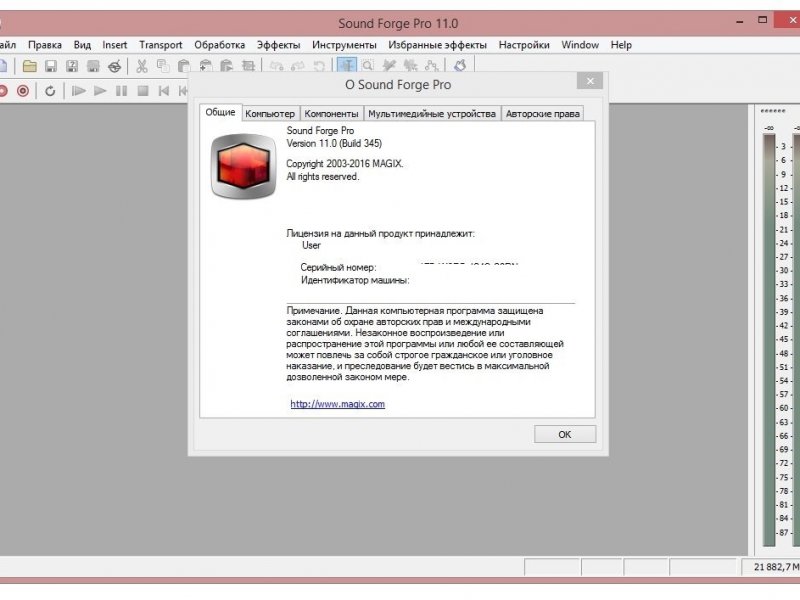Close the О Sound Forge Pro dialog
Image resolution: width=800 pixels, height=600 pixels.
click(590, 81)
